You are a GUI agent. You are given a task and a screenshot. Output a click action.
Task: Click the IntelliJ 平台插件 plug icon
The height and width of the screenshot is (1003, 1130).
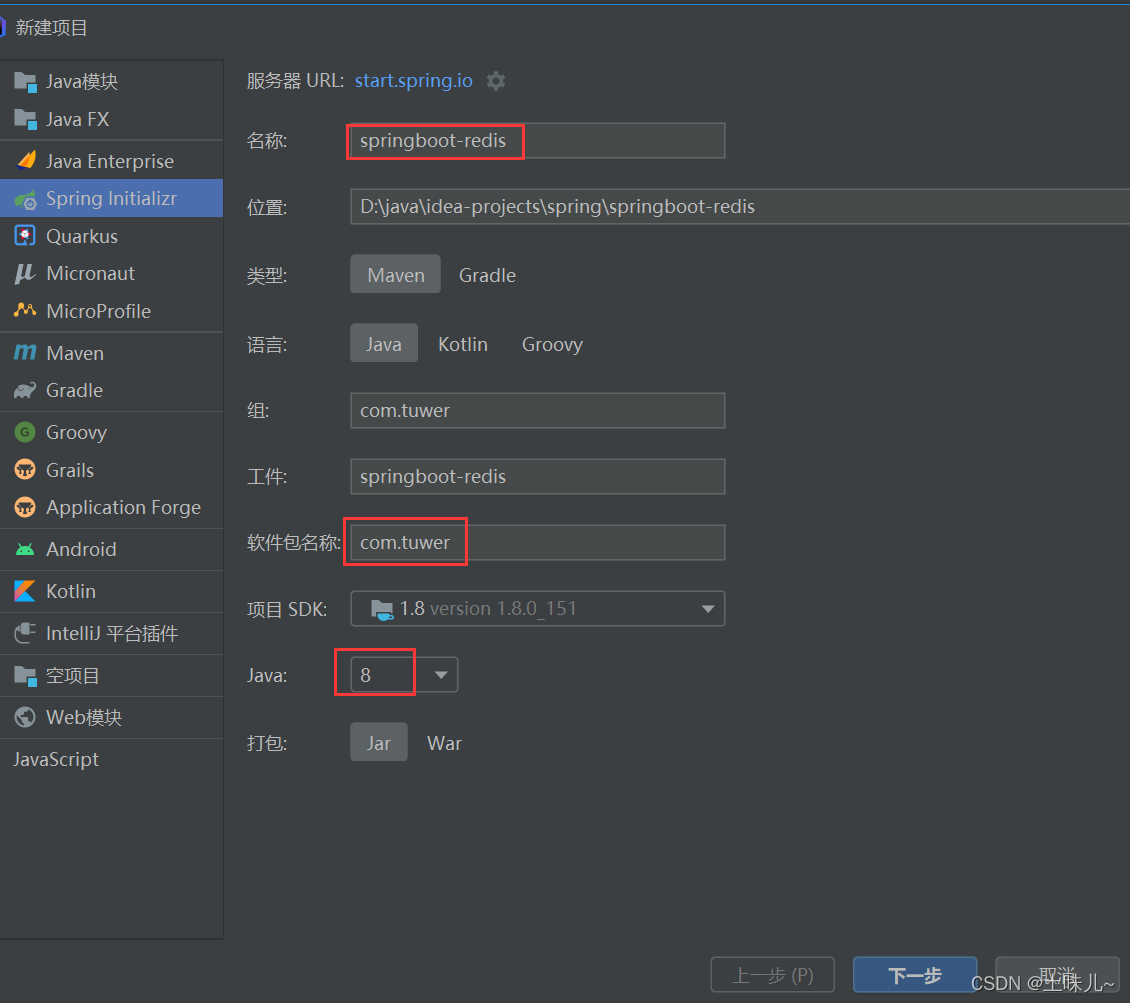[x=25, y=633]
